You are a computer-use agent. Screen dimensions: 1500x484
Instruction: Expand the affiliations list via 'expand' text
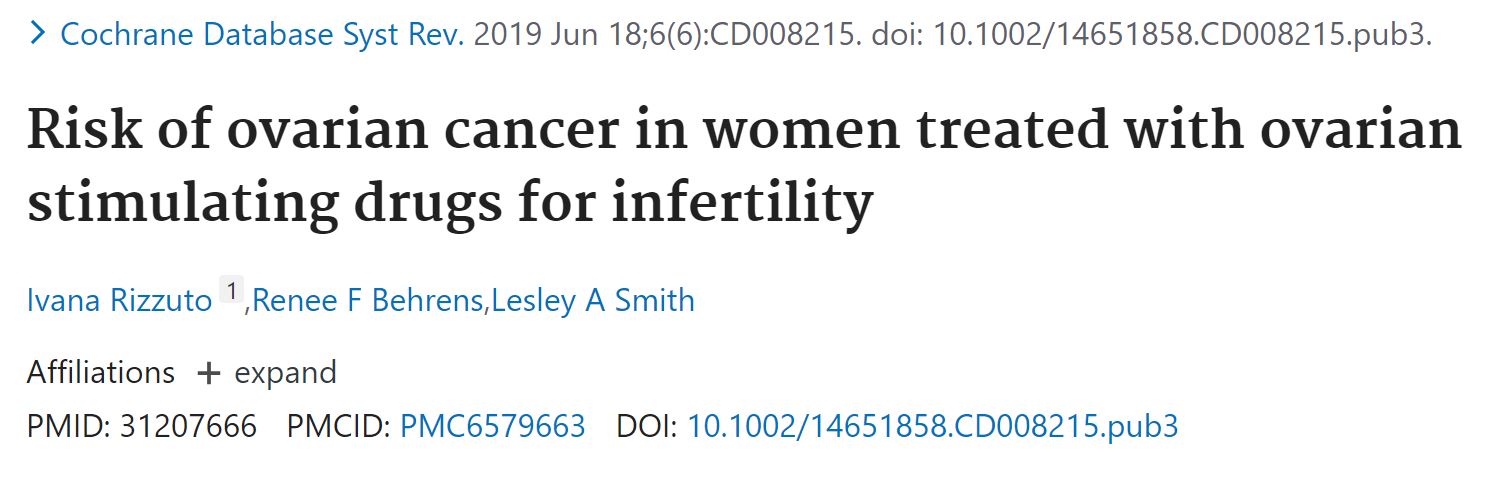point(285,373)
